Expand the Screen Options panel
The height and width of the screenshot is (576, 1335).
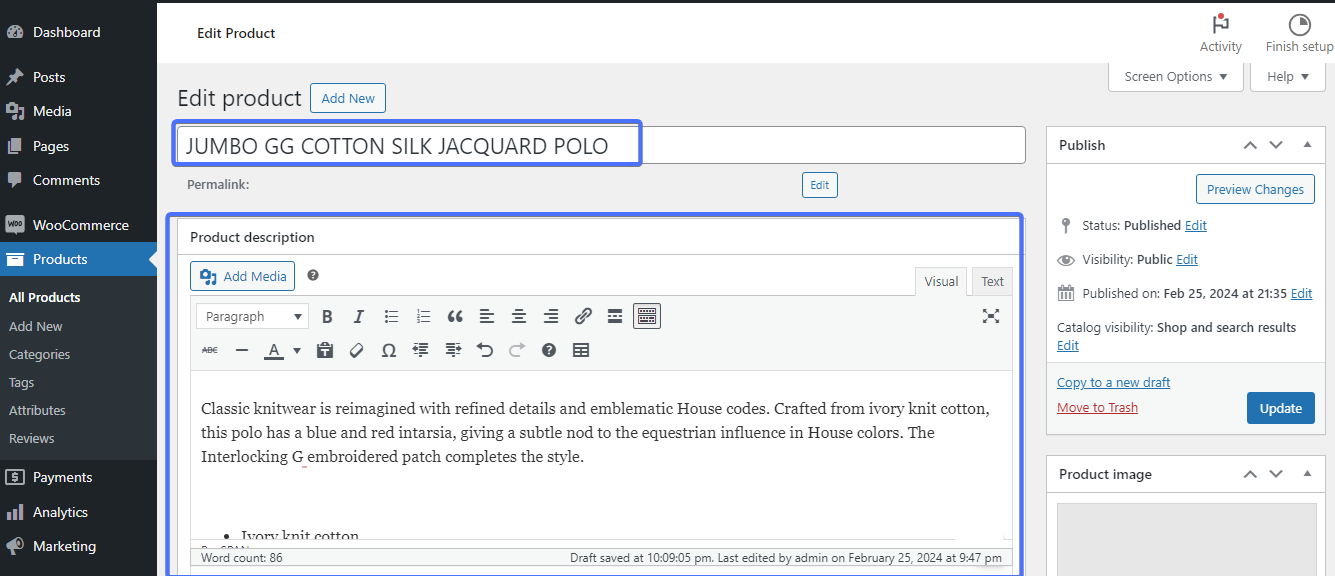[1176, 77]
